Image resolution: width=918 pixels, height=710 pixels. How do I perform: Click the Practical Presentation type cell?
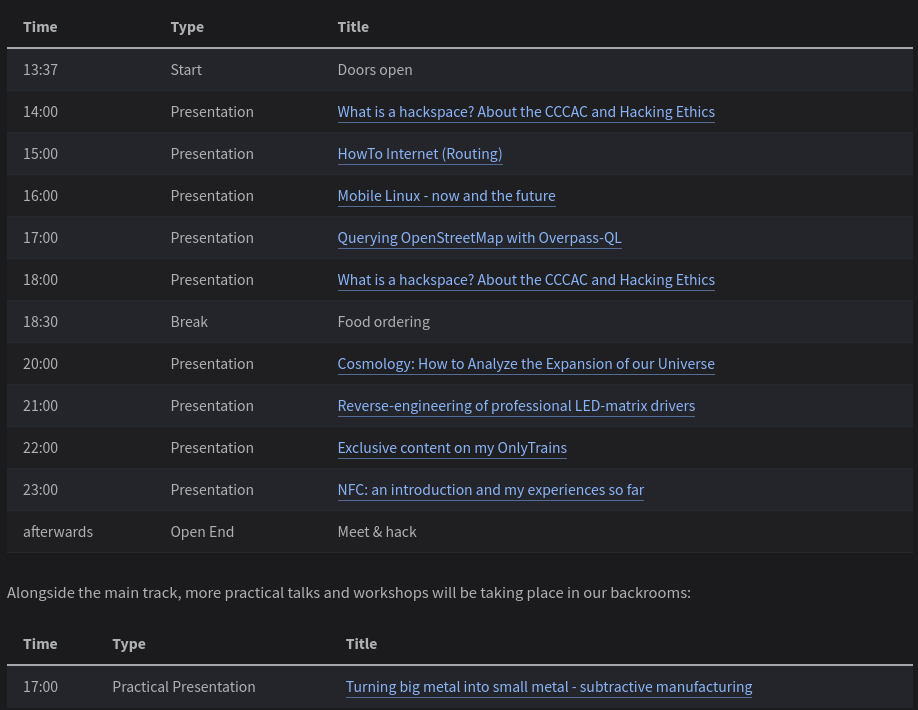coord(184,687)
